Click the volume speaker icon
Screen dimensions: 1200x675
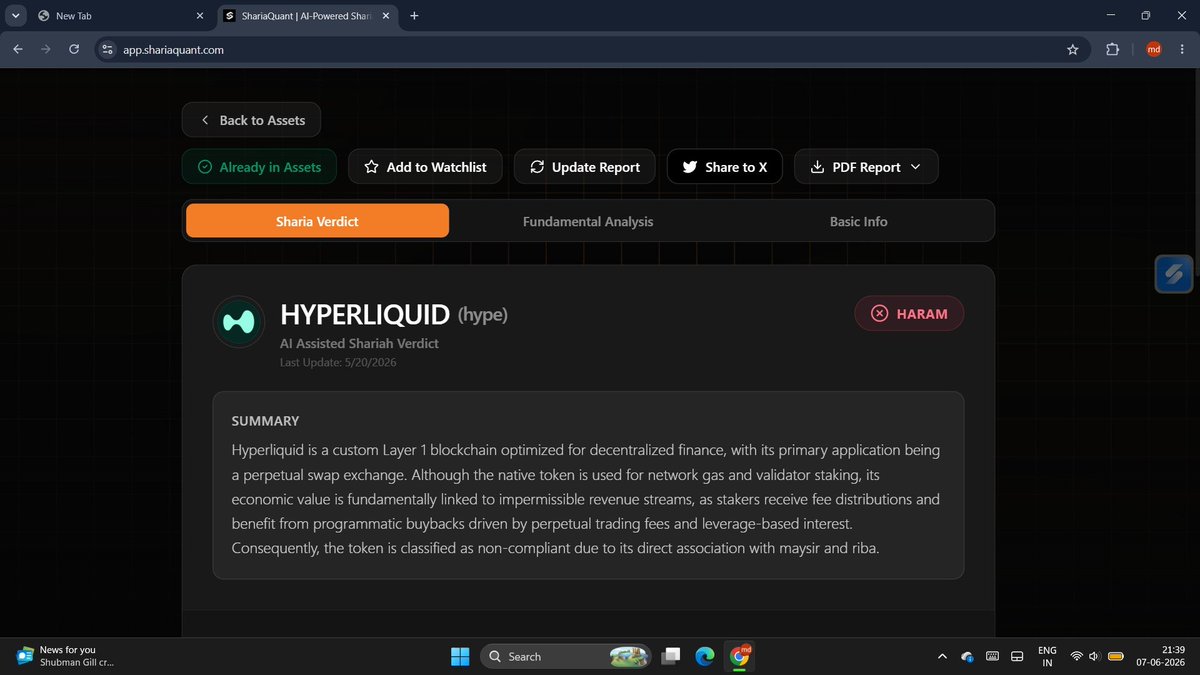pyautogui.click(x=1097, y=656)
